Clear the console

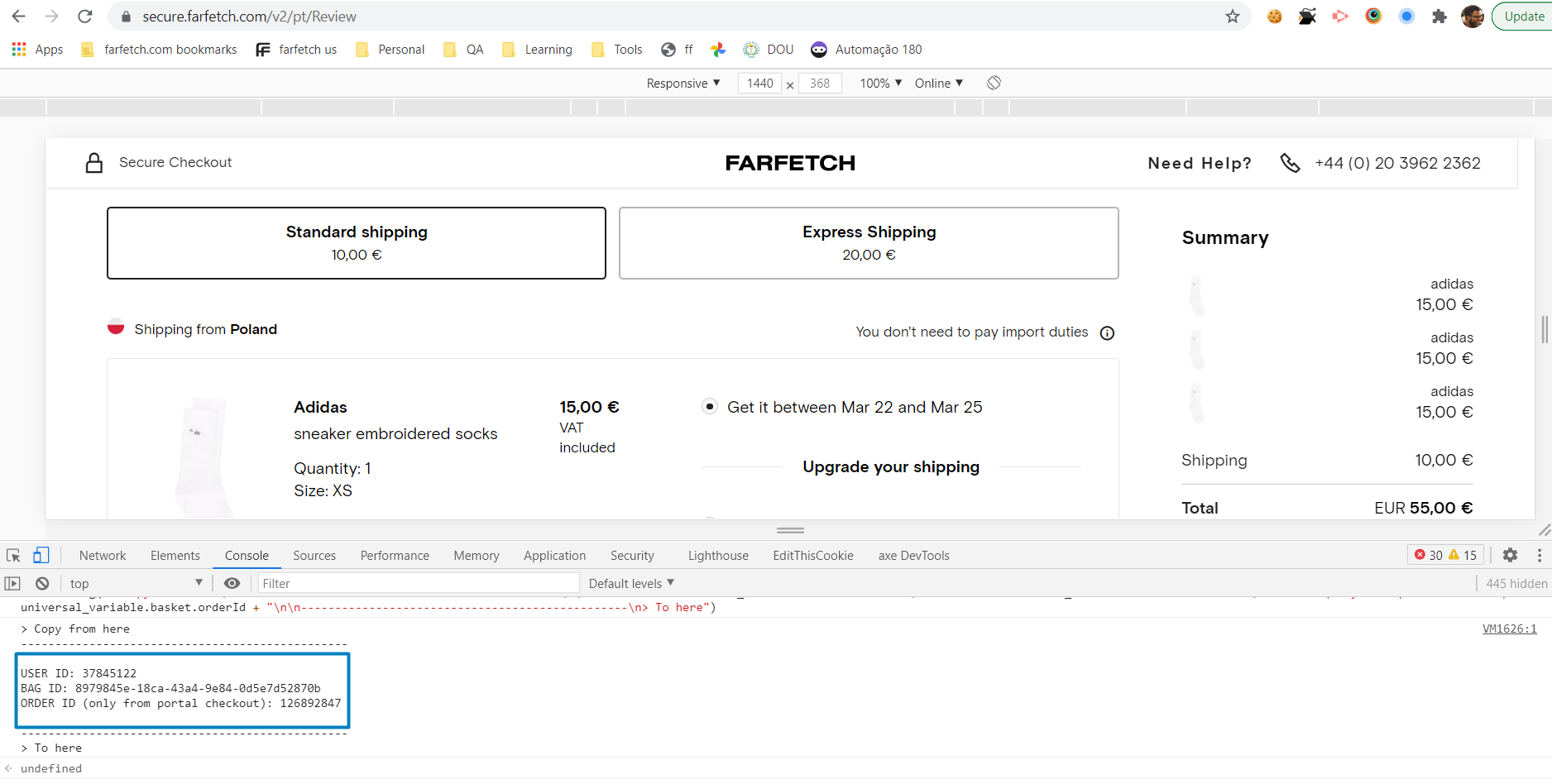click(x=42, y=583)
